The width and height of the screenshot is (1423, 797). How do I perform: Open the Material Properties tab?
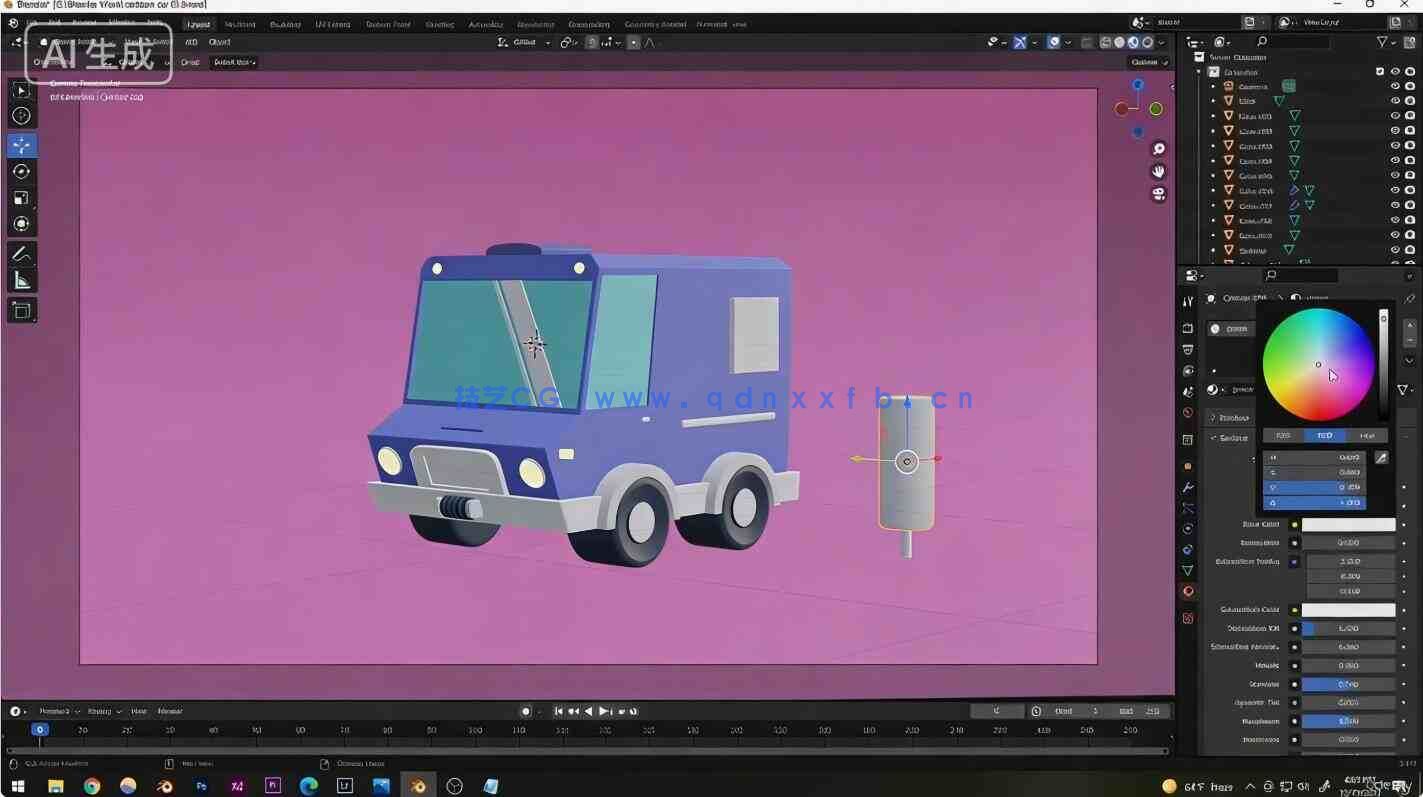click(1187, 591)
